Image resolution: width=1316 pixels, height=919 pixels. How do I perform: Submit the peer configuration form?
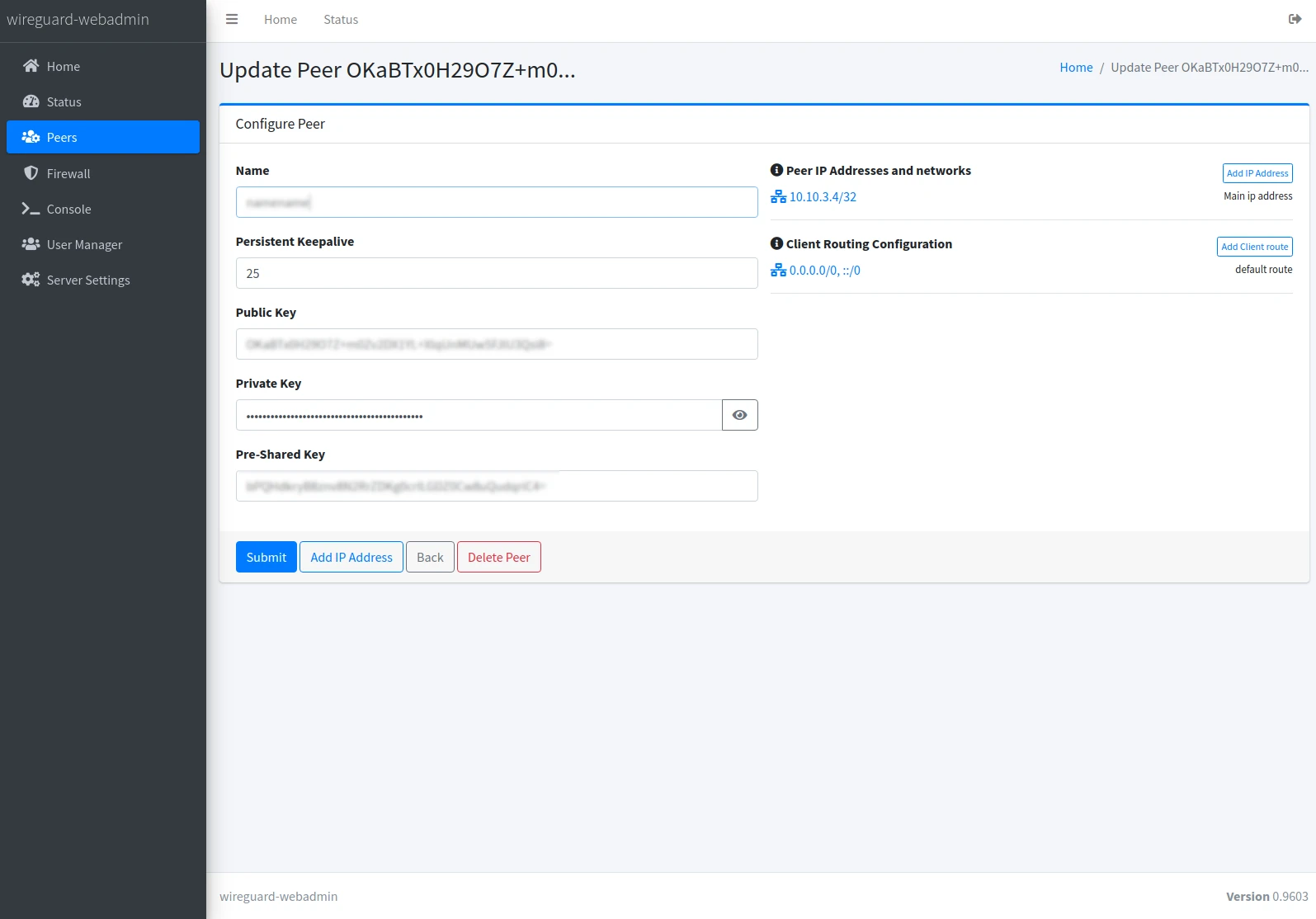pos(266,557)
